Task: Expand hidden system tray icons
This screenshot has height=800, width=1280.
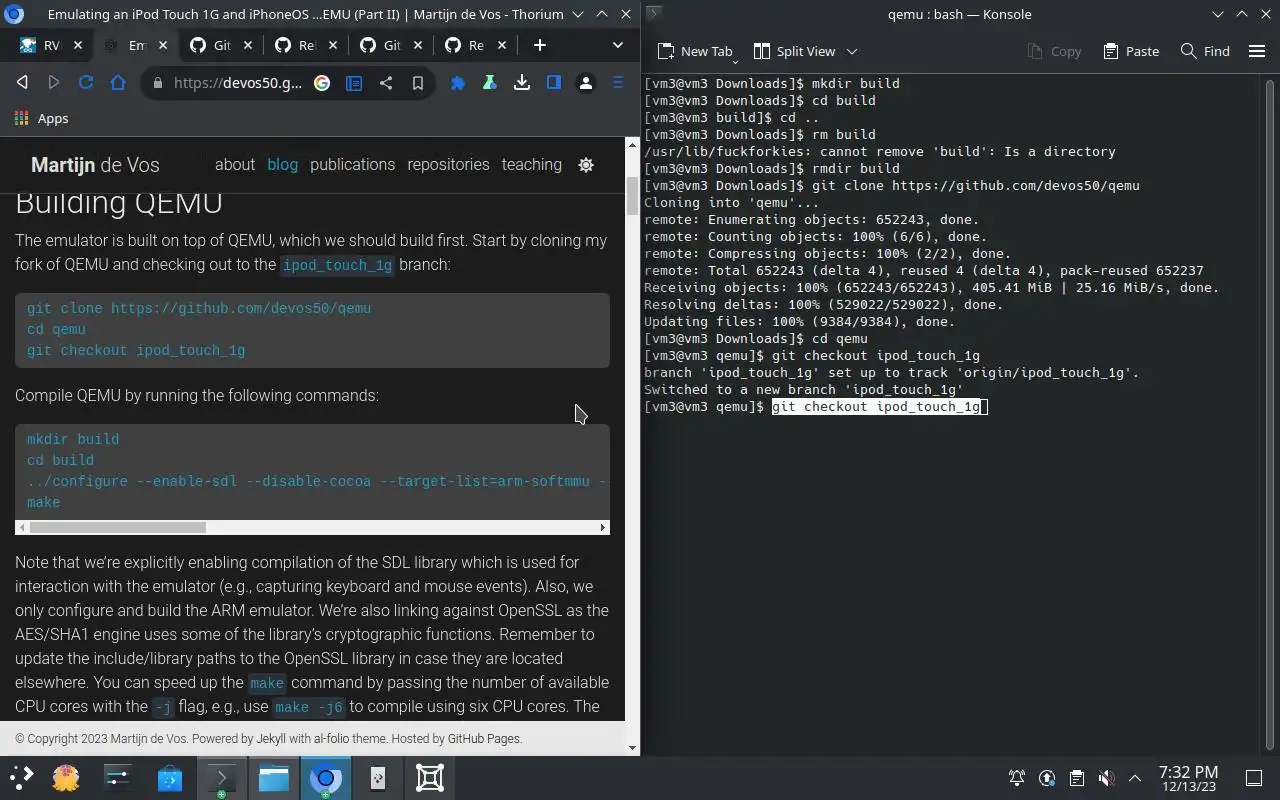Action: coord(1135,778)
